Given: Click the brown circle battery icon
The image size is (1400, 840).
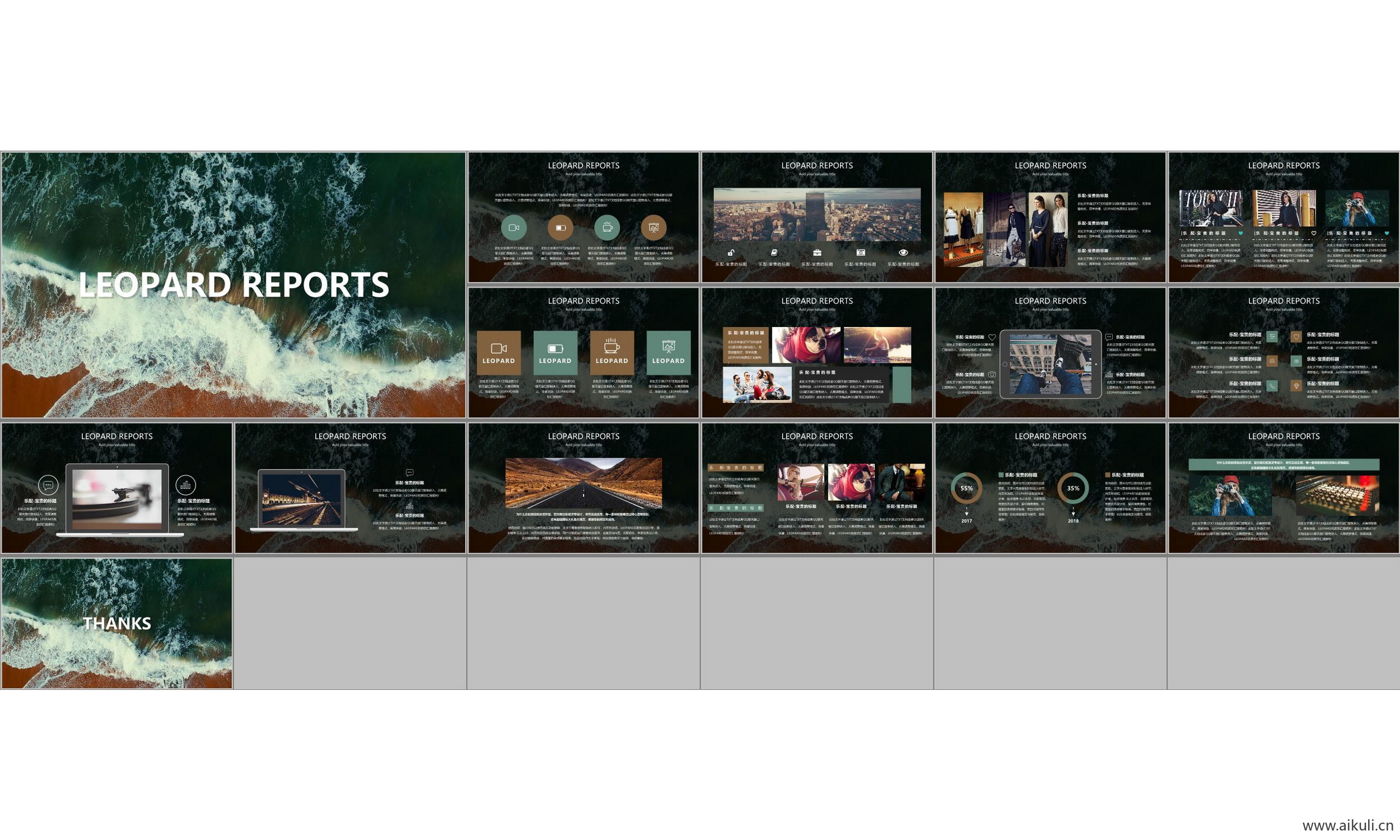Looking at the screenshot, I should [560, 227].
